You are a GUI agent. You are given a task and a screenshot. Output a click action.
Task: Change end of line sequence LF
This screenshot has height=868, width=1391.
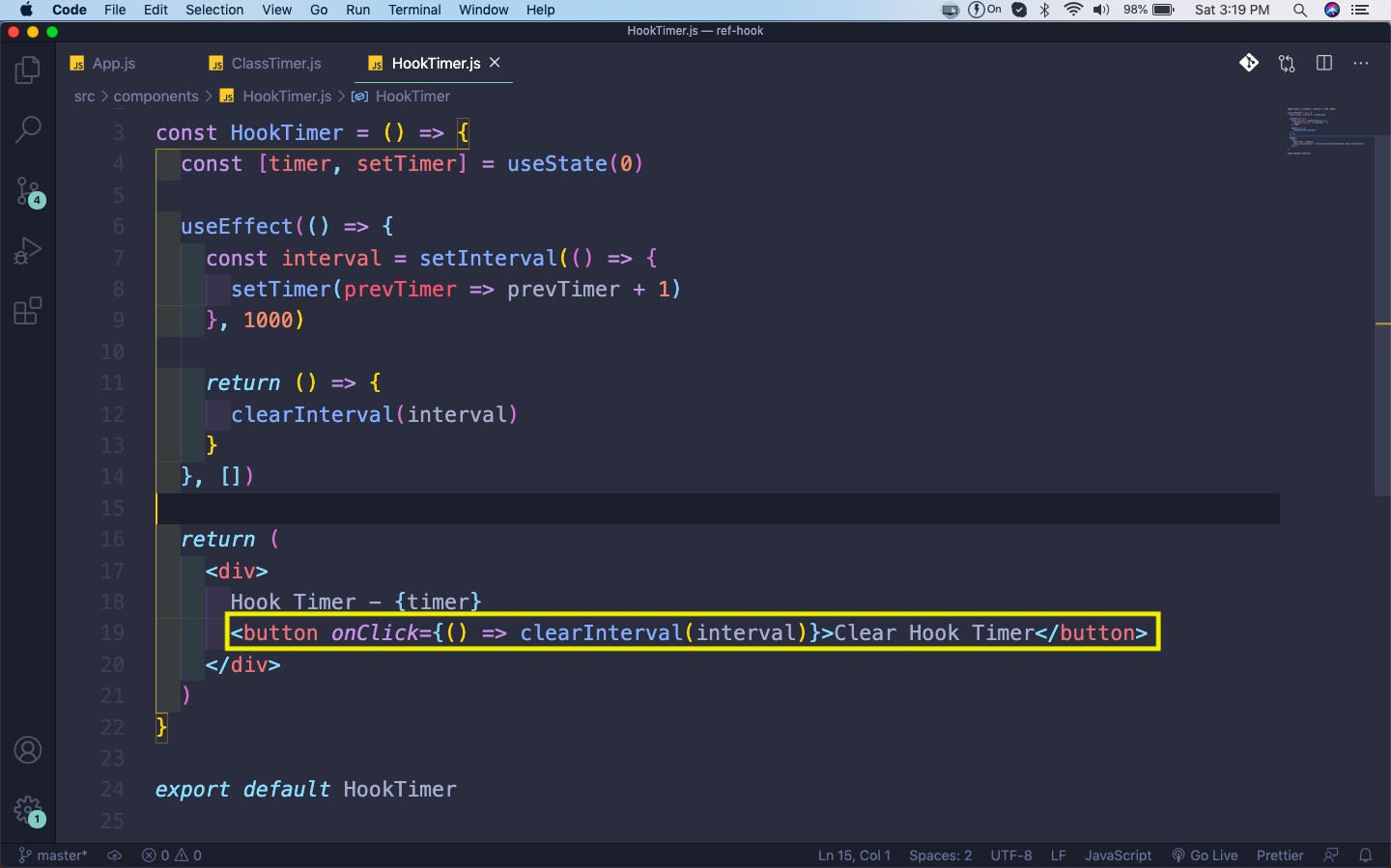coord(1059,855)
